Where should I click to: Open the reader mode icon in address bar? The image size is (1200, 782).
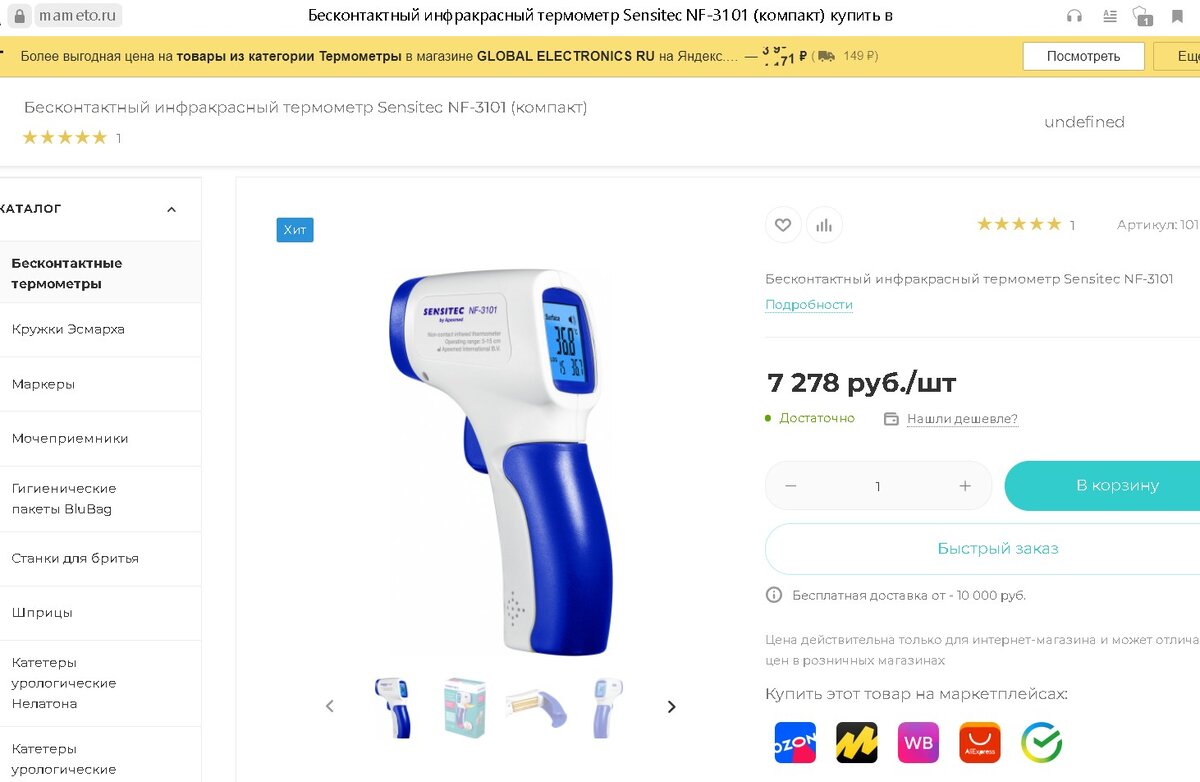[1109, 16]
